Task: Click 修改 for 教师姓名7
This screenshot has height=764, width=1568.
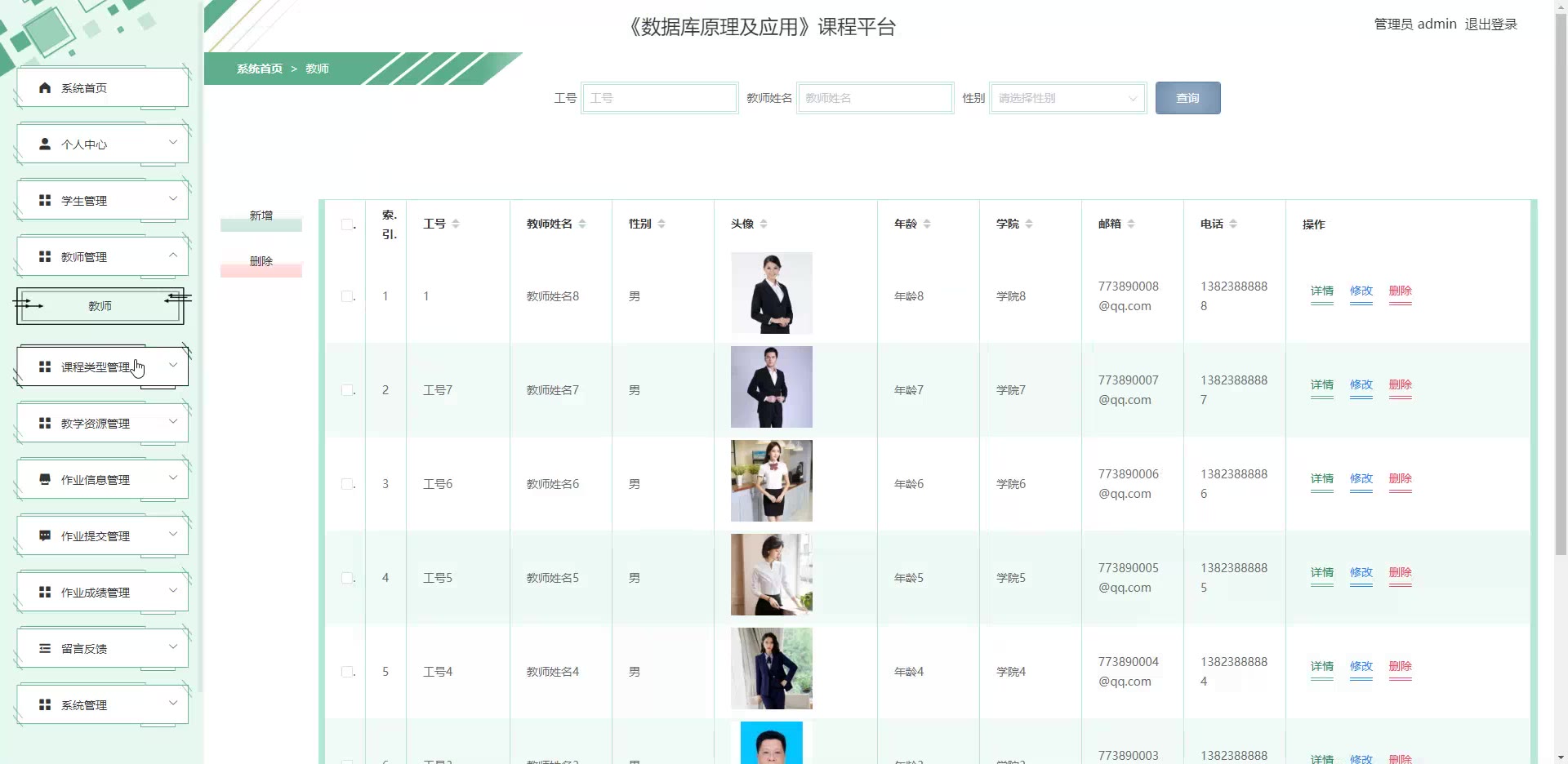Action: [x=1361, y=385]
